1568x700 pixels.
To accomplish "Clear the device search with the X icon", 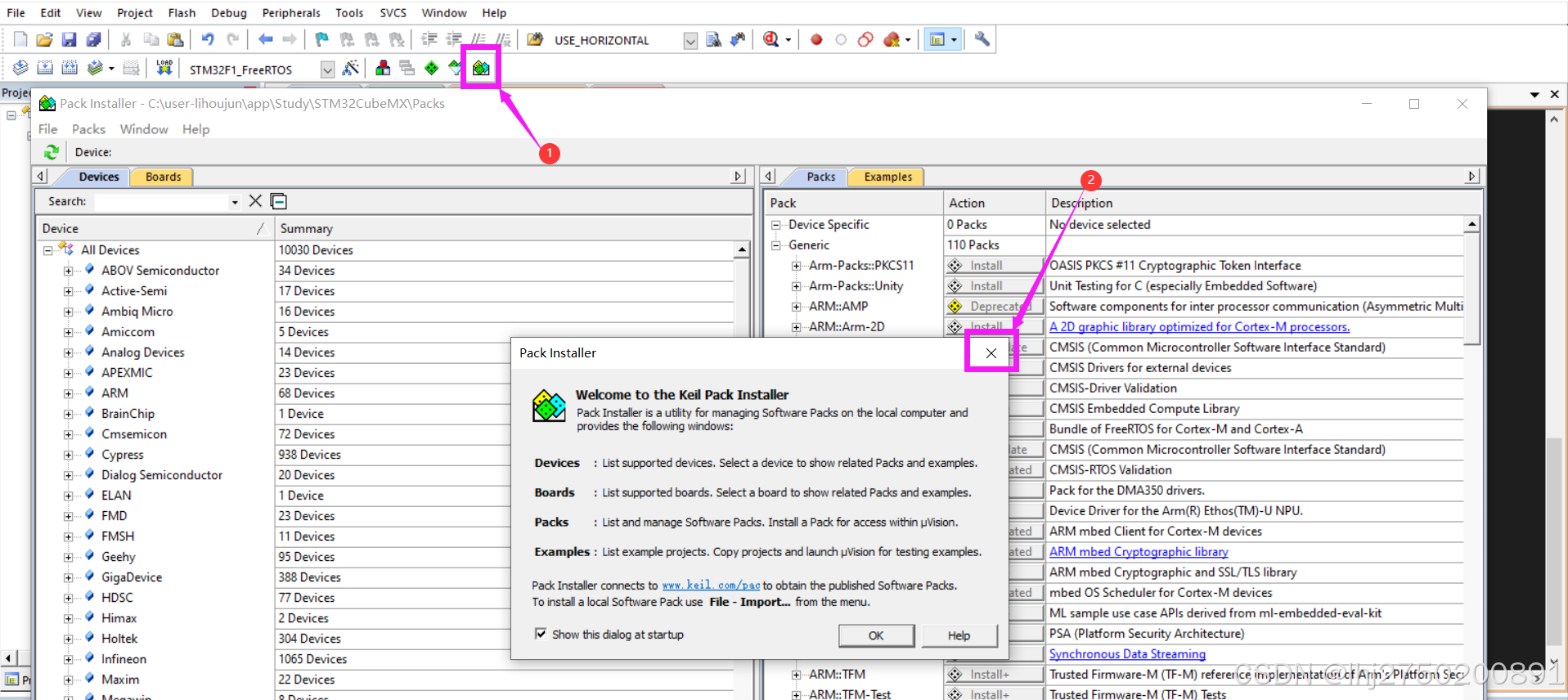I will point(255,201).
